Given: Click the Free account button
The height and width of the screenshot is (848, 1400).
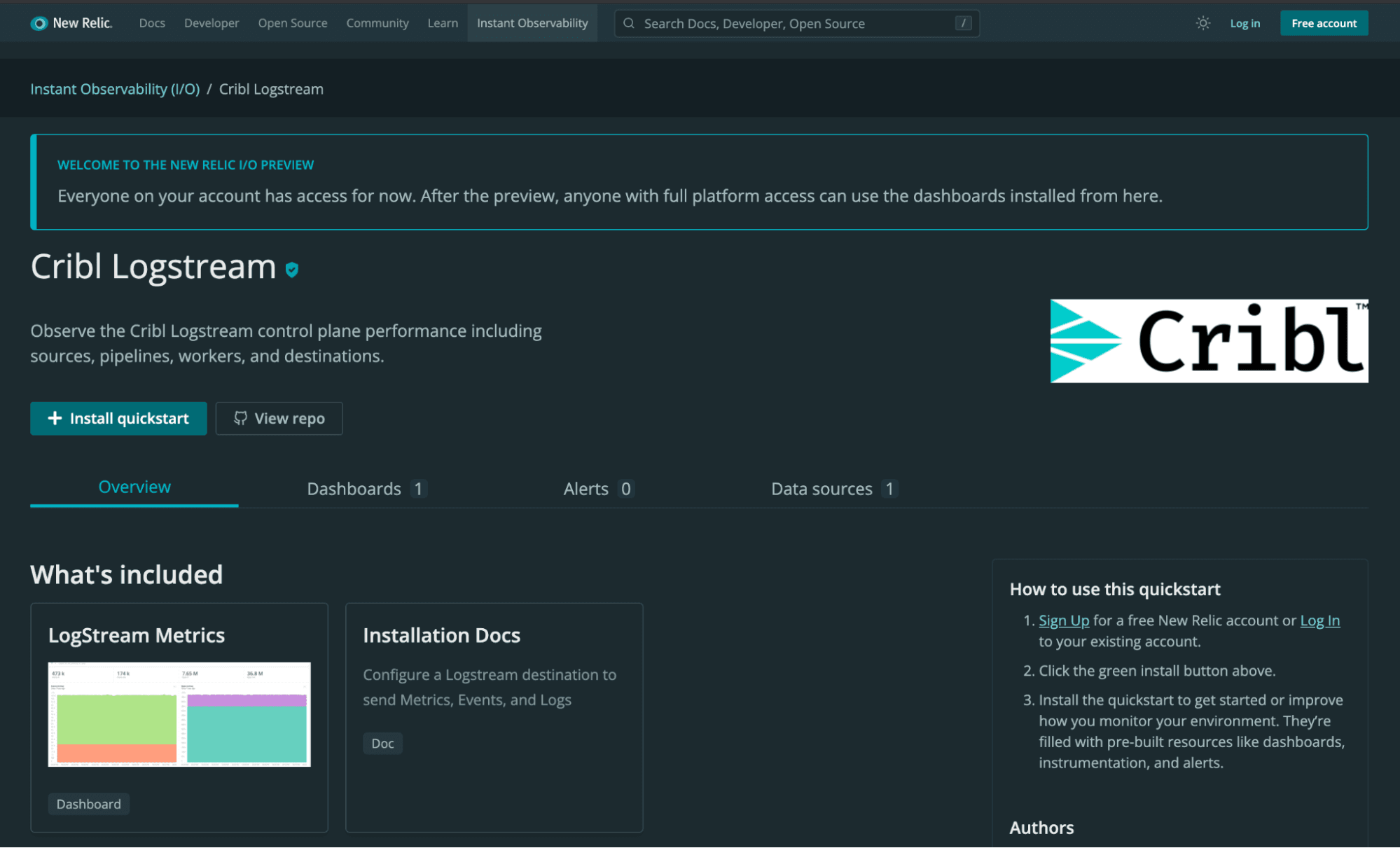Looking at the screenshot, I should [x=1323, y=23].
